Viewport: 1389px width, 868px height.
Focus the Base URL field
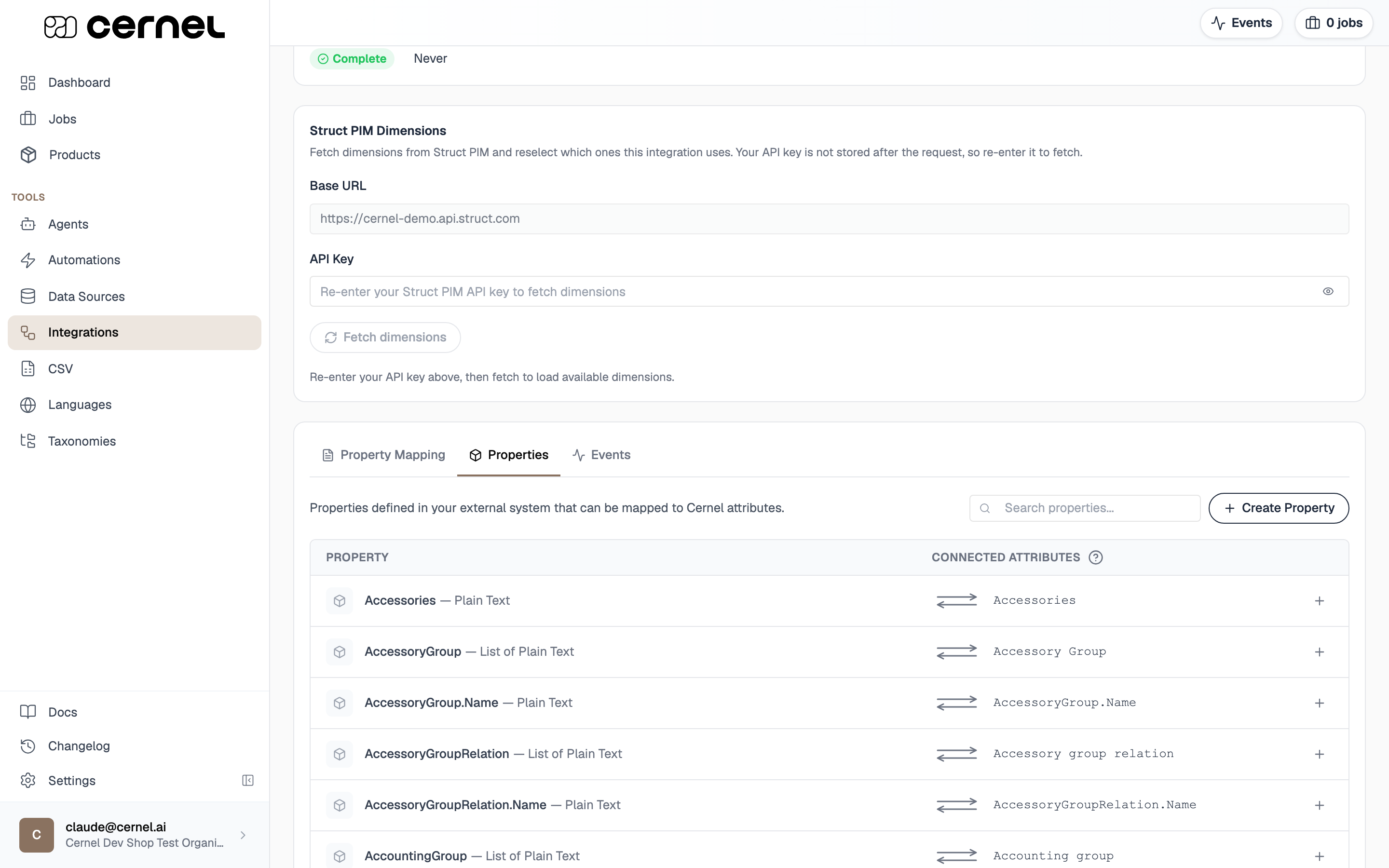click(829, 219)
